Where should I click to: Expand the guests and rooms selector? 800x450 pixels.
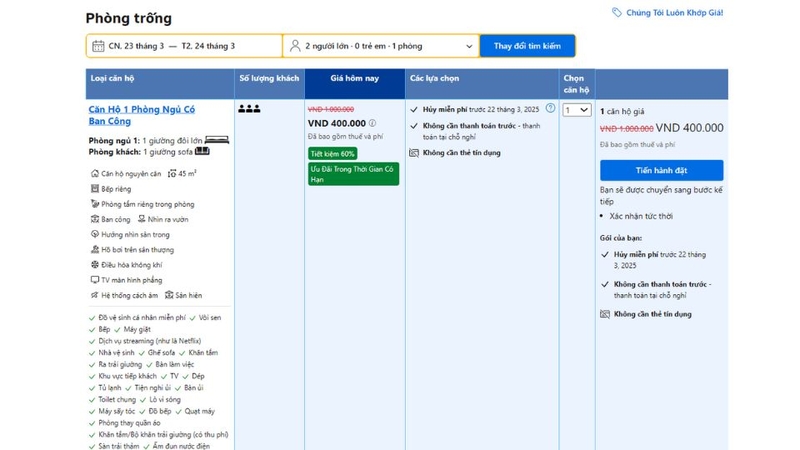381,46
